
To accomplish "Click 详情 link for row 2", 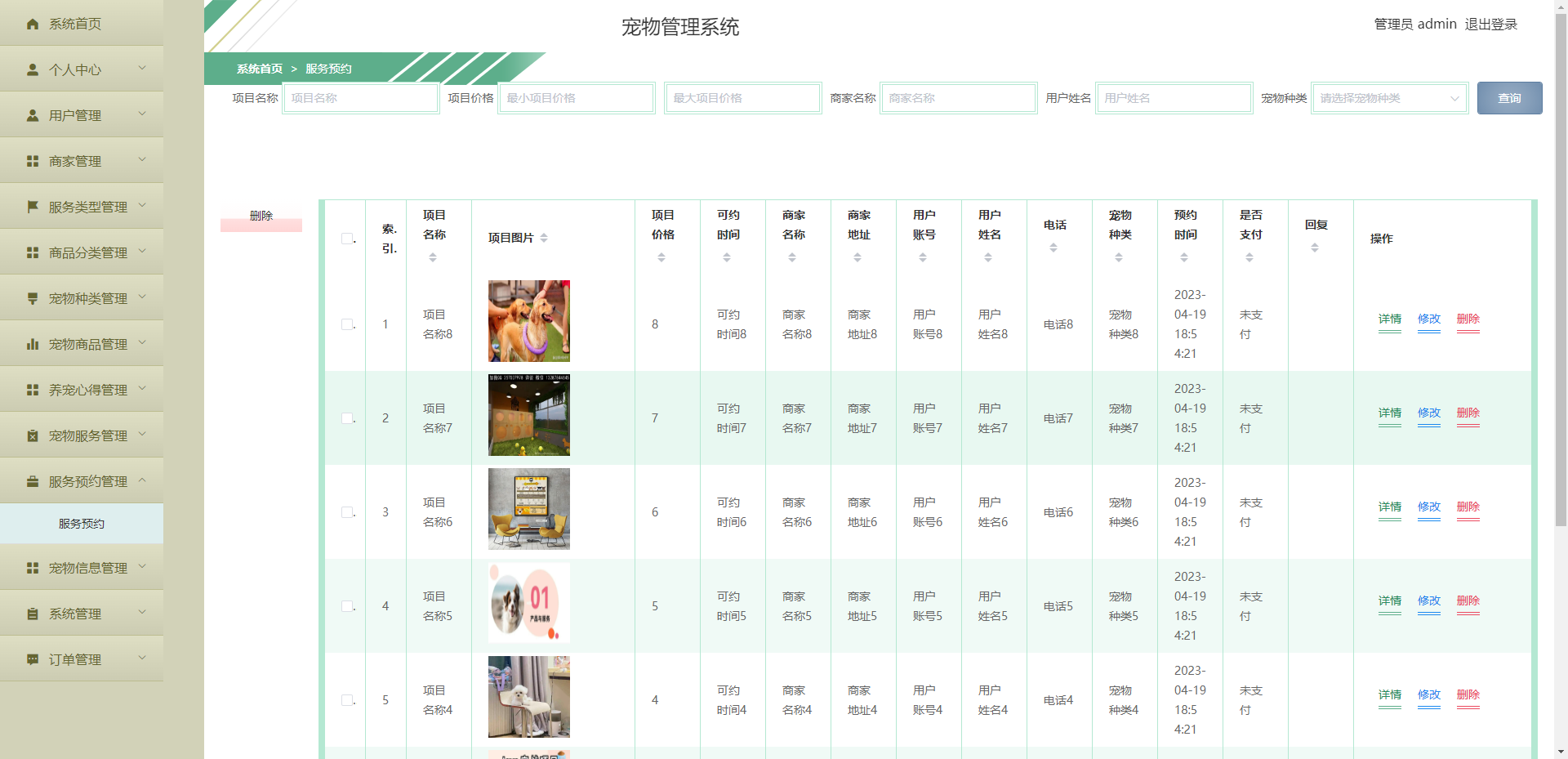I will click(x=1389, y=413).
